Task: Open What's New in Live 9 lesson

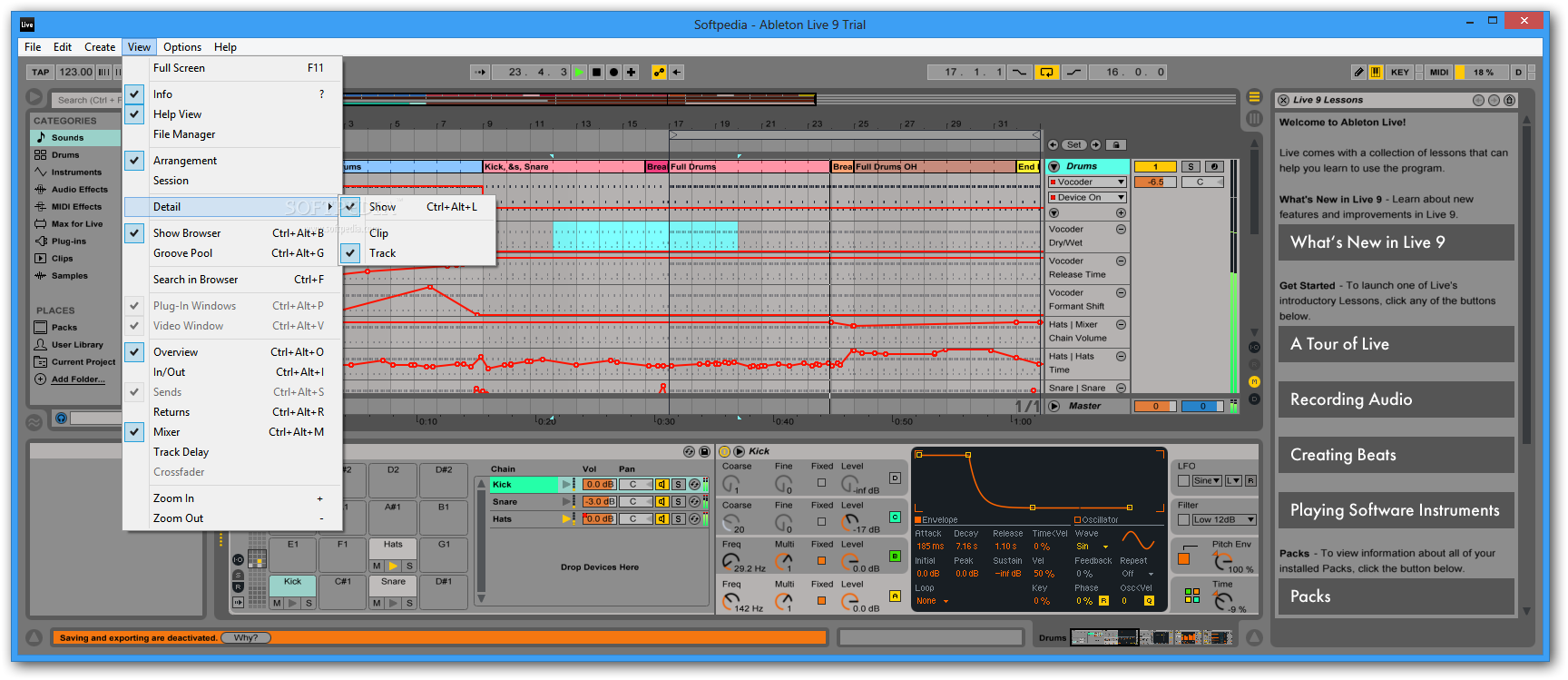Action: [1396, 242]
